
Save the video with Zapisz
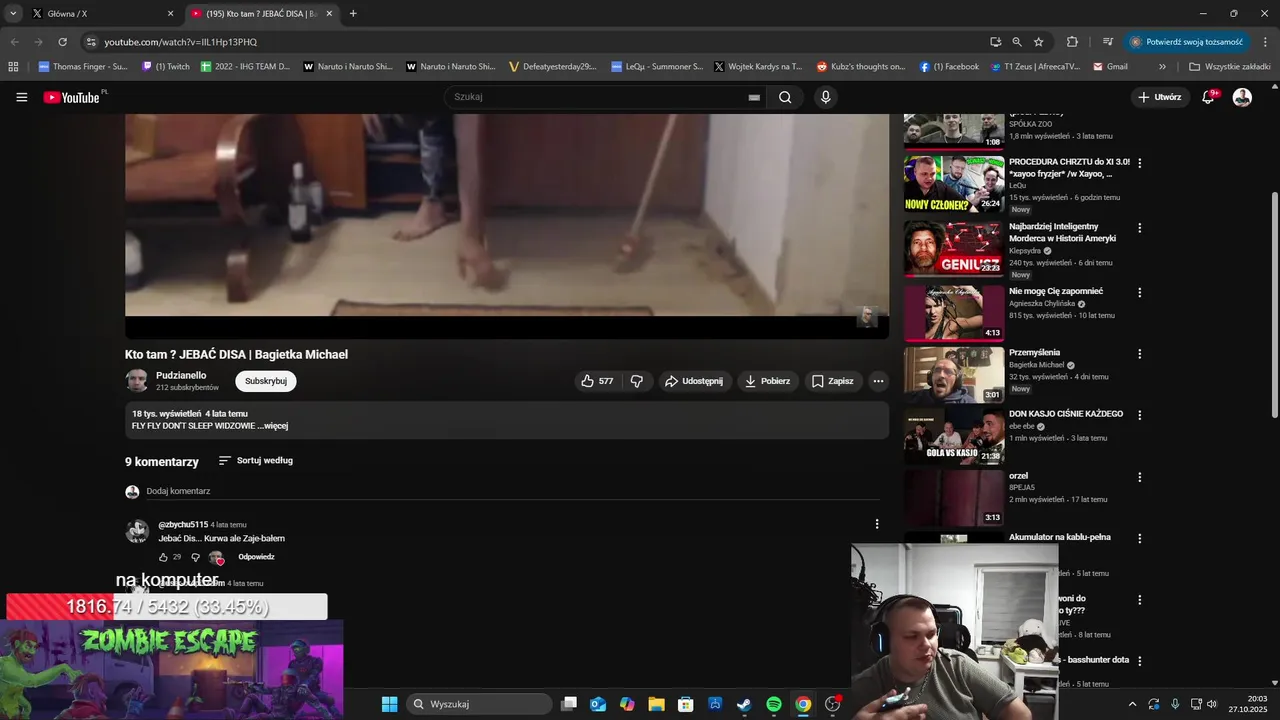click(x=832, y=381)
